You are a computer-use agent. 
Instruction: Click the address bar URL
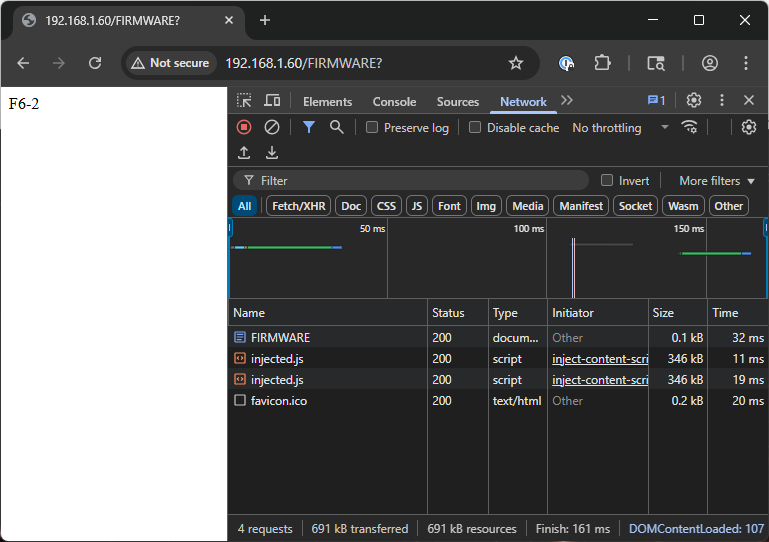303,63
